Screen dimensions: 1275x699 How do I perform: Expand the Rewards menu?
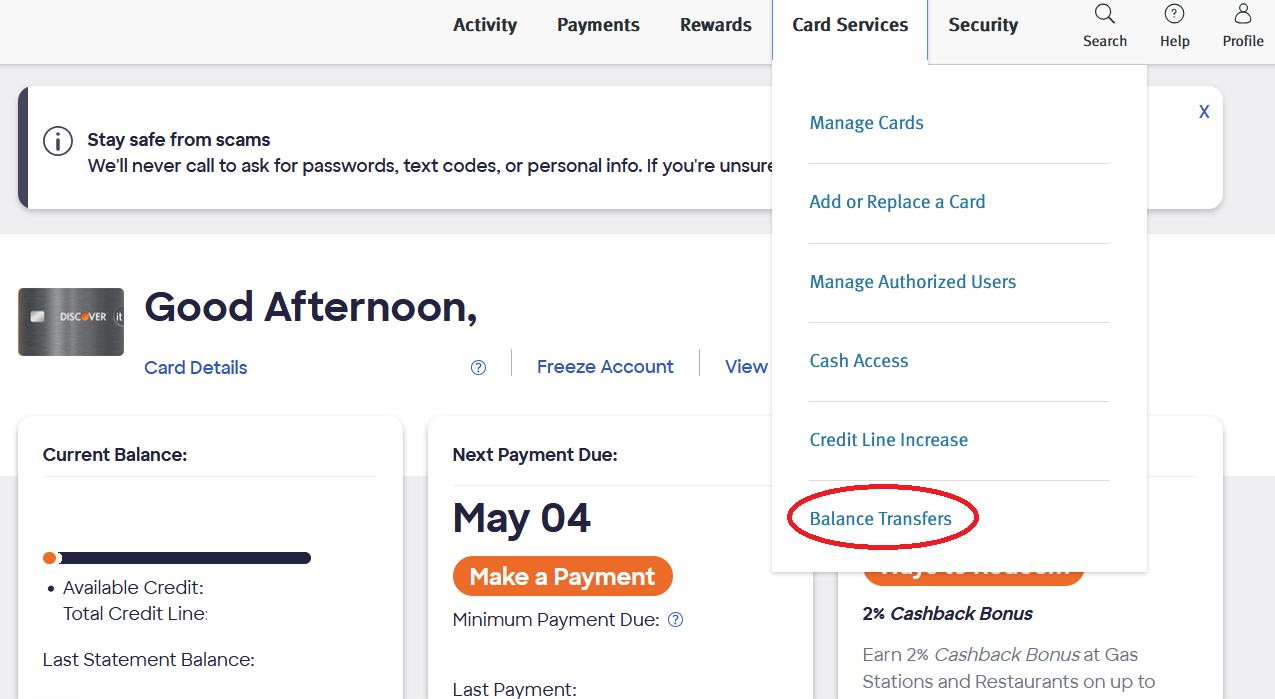point(715,25)
